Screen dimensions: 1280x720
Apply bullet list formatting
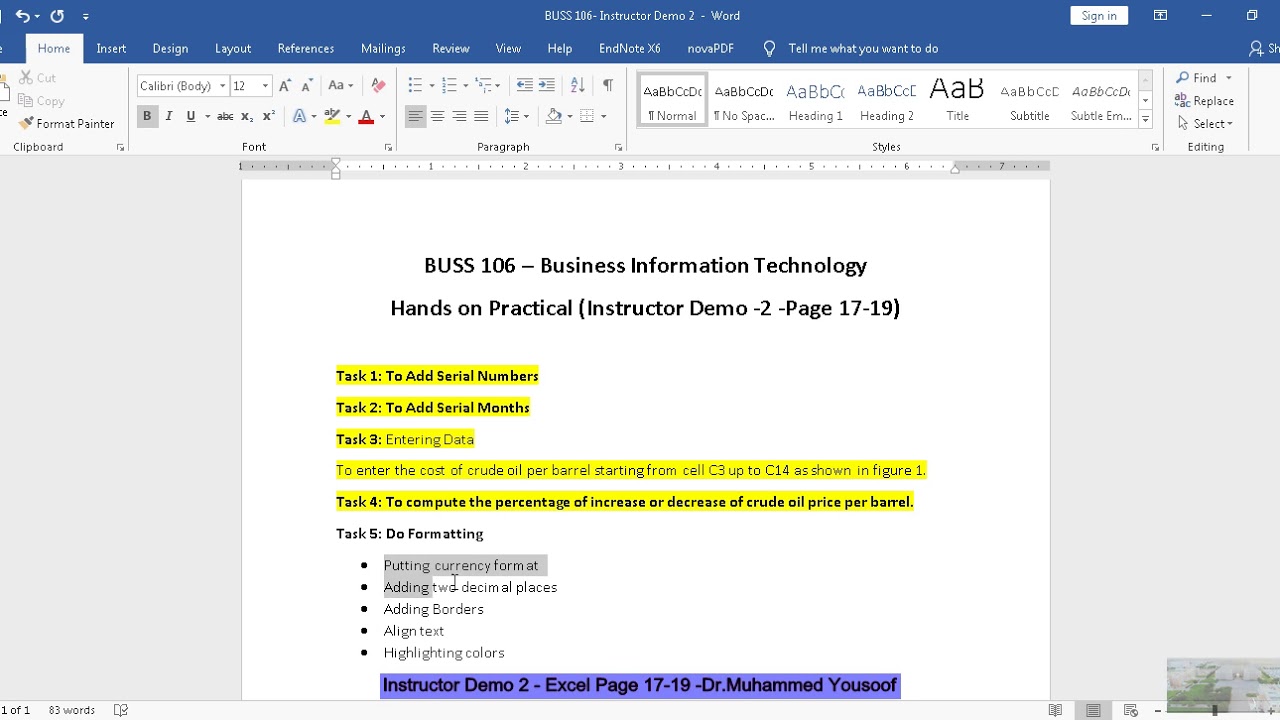[415, 85]
